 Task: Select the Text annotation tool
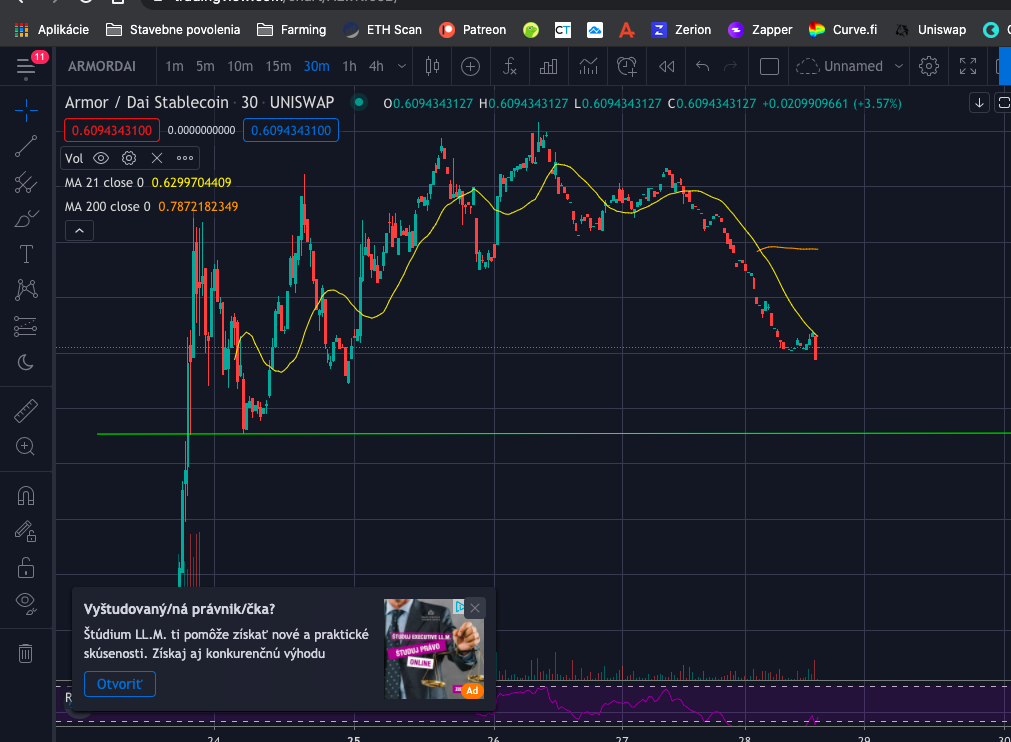[26, 254]
